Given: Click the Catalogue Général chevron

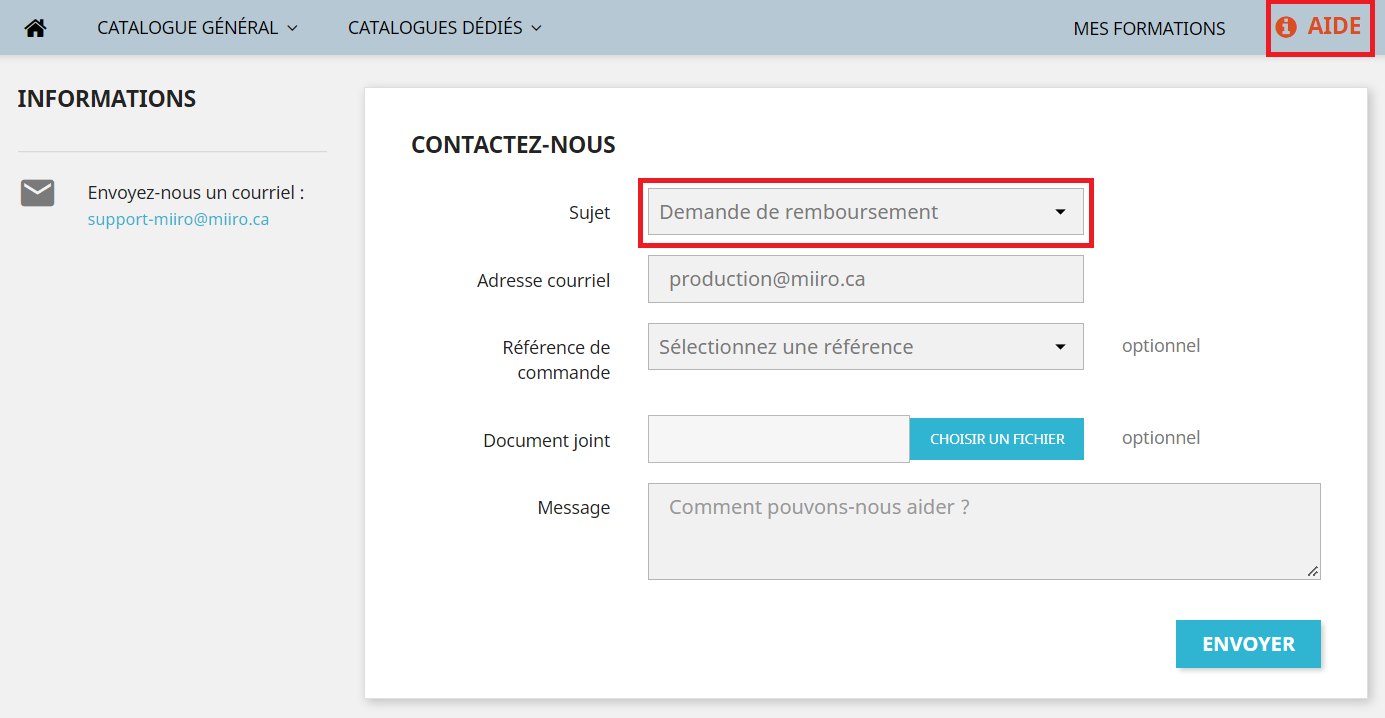Looking at the screenshot, I should click(293, 28).
